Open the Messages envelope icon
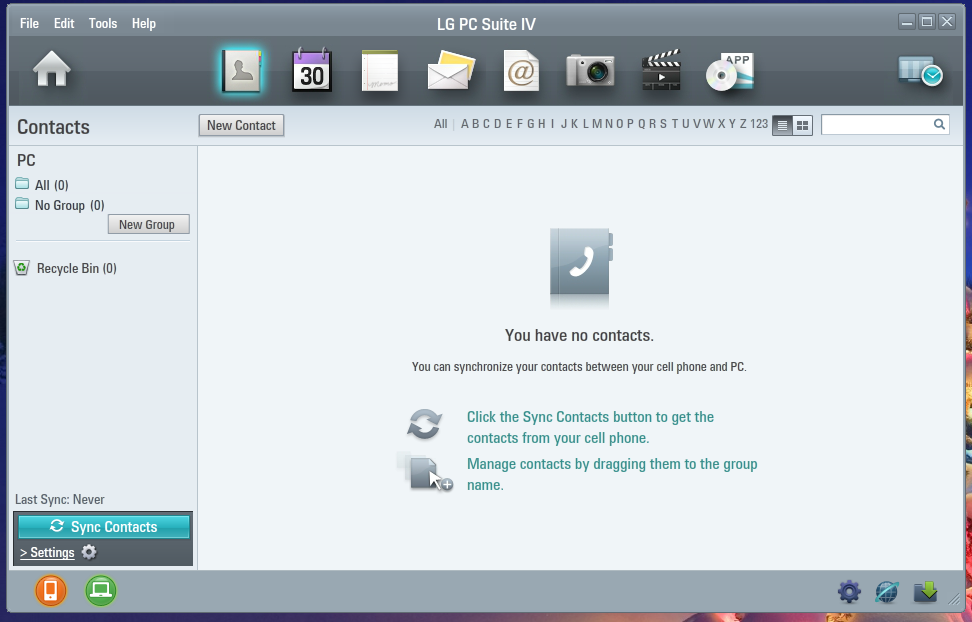The width and height of the screenshot is (972, 622). tap(451, 71)
